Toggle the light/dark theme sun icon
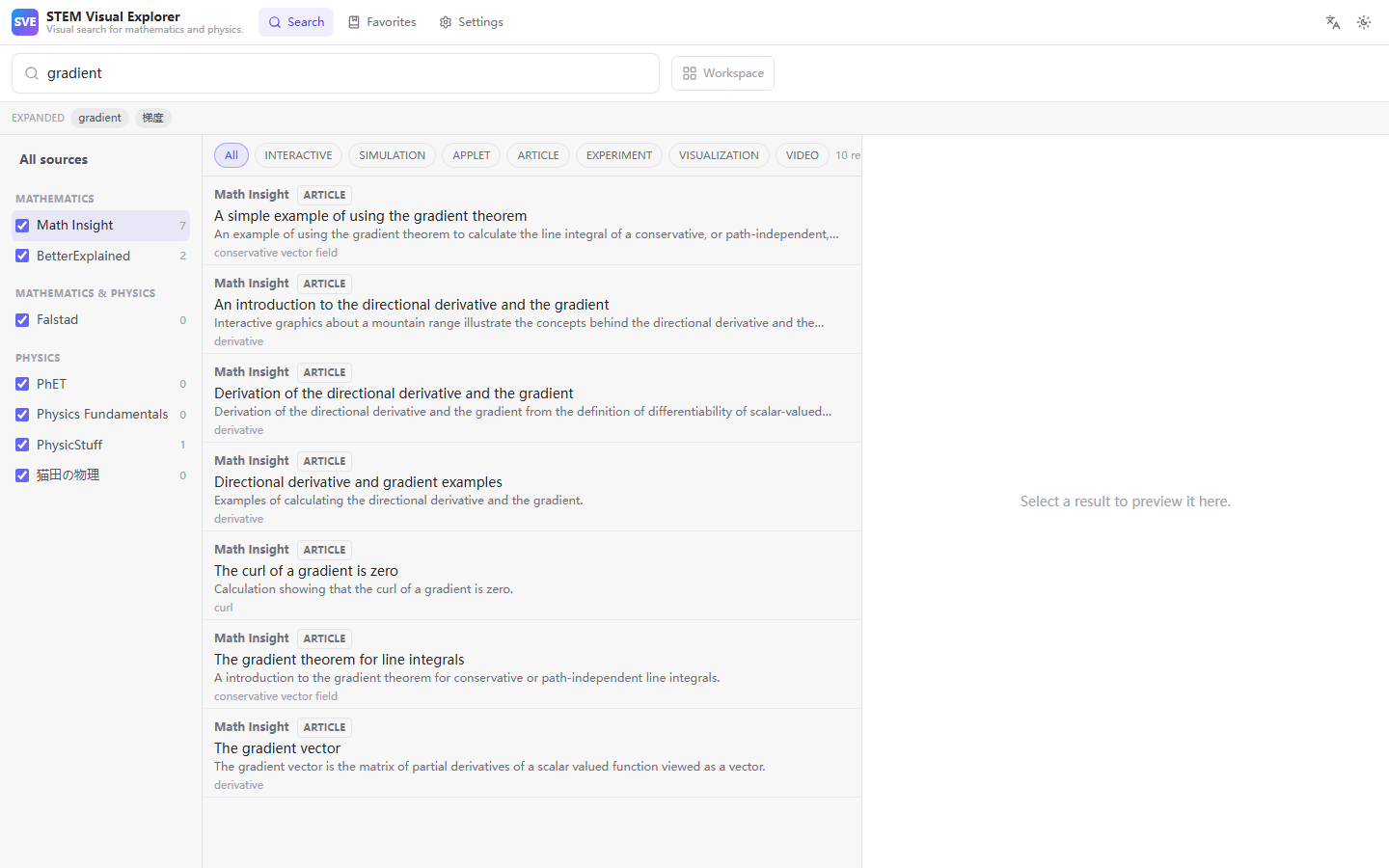 click(x=1364, y=22)
